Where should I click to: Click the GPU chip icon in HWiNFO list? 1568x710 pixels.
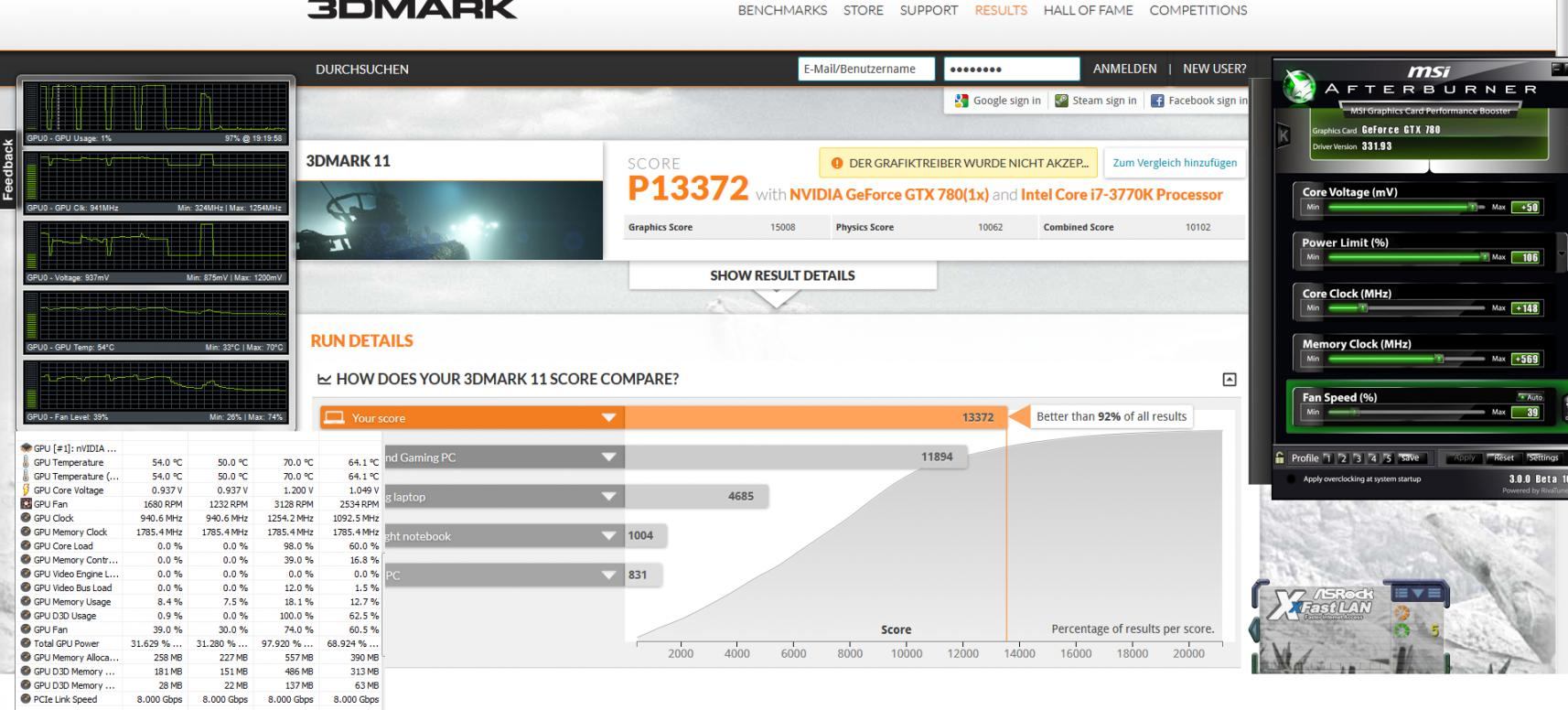click(26, 448)
